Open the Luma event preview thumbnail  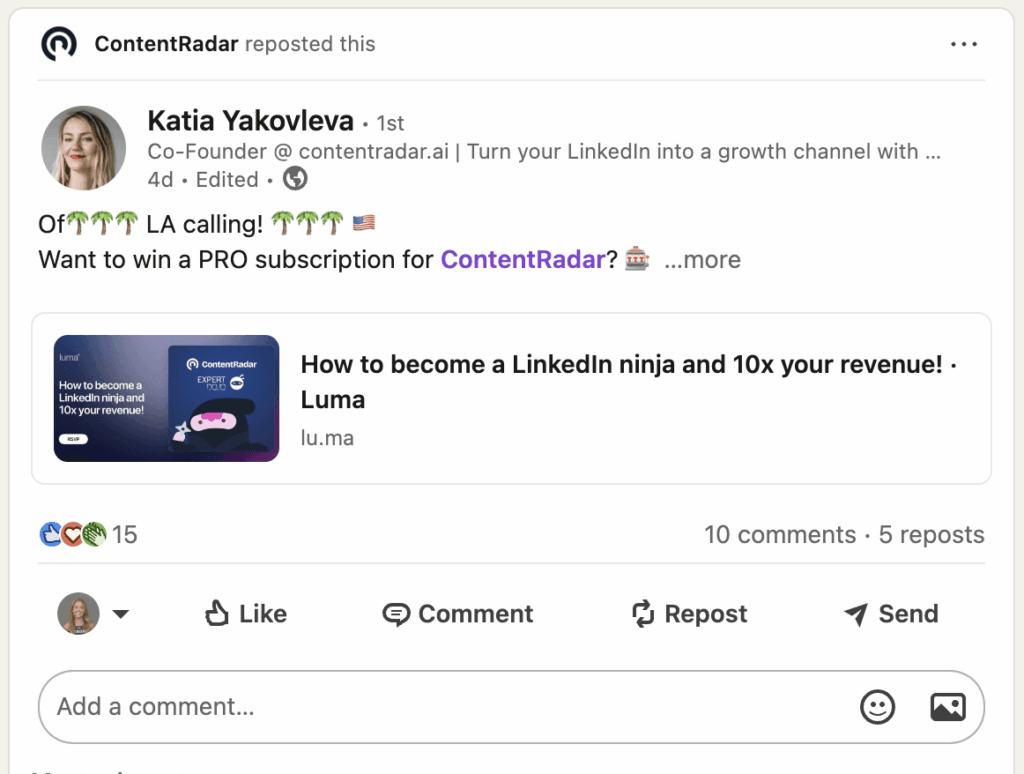click(x=166, y=398)
